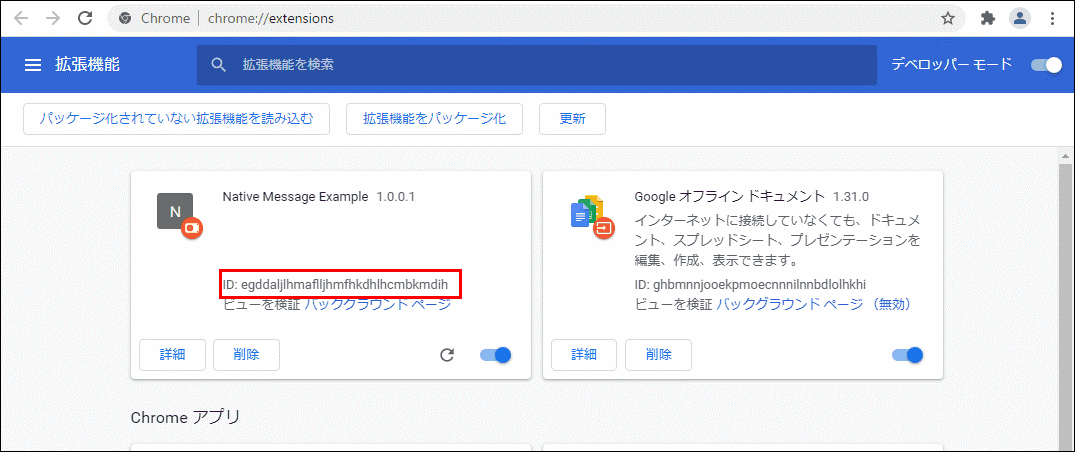Click 拡張機能をパッケージ化 button

pyautogui.click(x=435, y=119)
